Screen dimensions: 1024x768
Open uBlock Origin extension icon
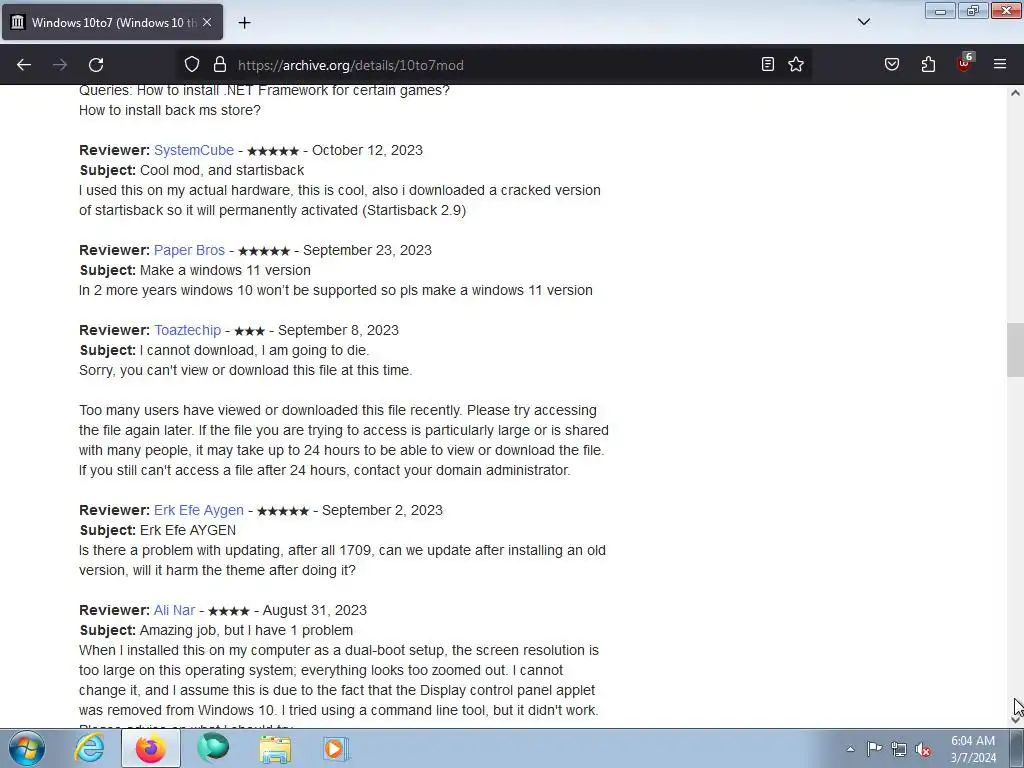(965, 63)
